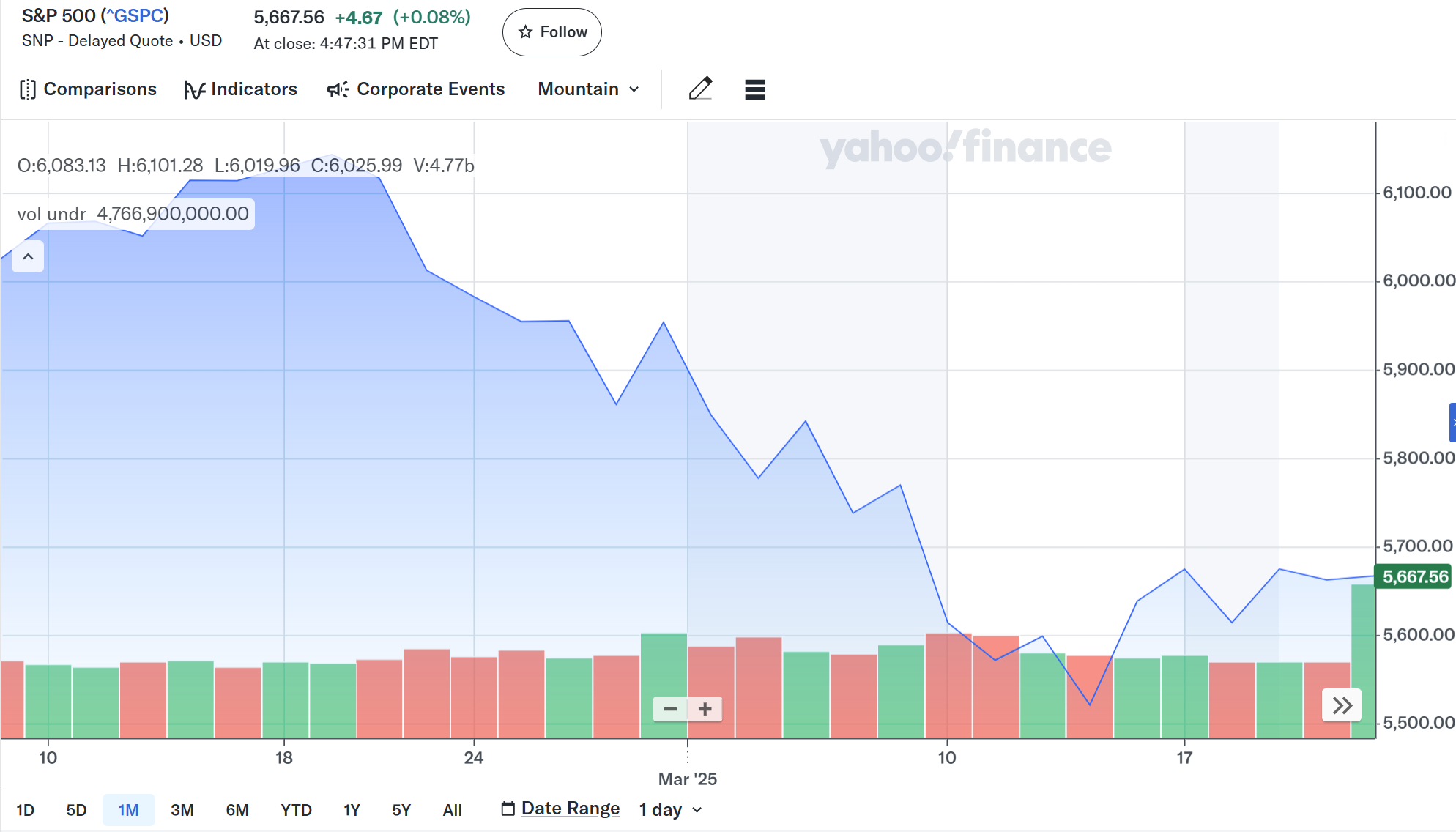
Task: Zoom out the chart with minus button
Action: tap(670, 709)
